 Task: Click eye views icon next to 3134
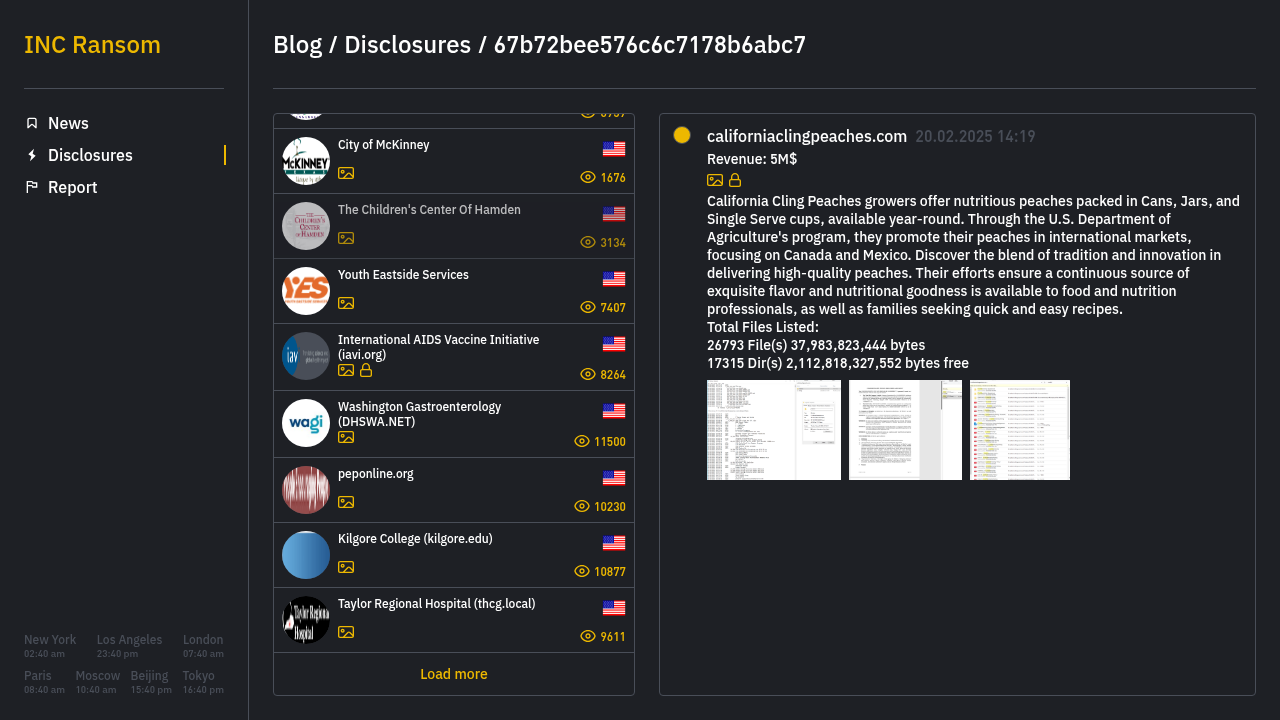coord(588,242)
